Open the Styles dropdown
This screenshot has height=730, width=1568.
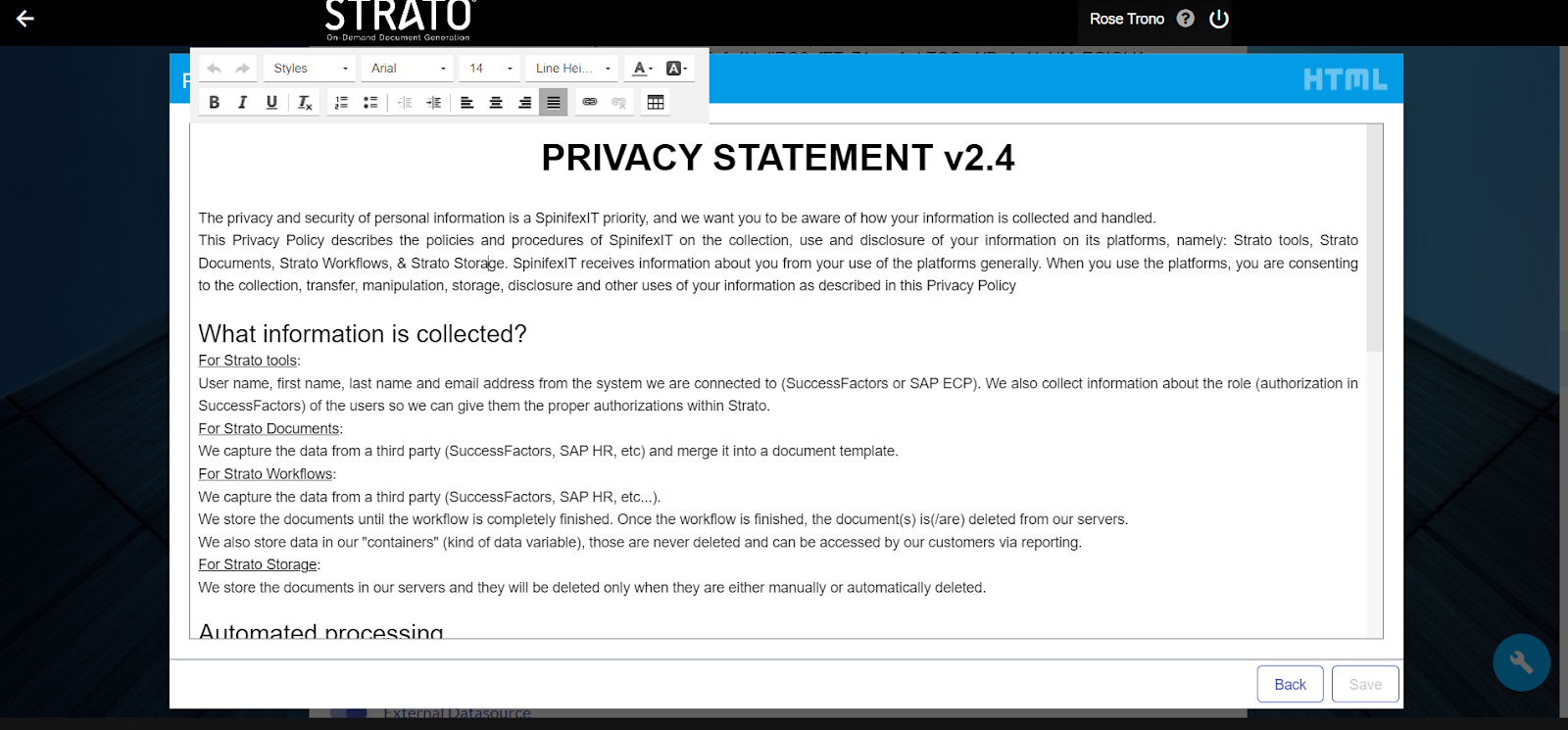point(310,69)
